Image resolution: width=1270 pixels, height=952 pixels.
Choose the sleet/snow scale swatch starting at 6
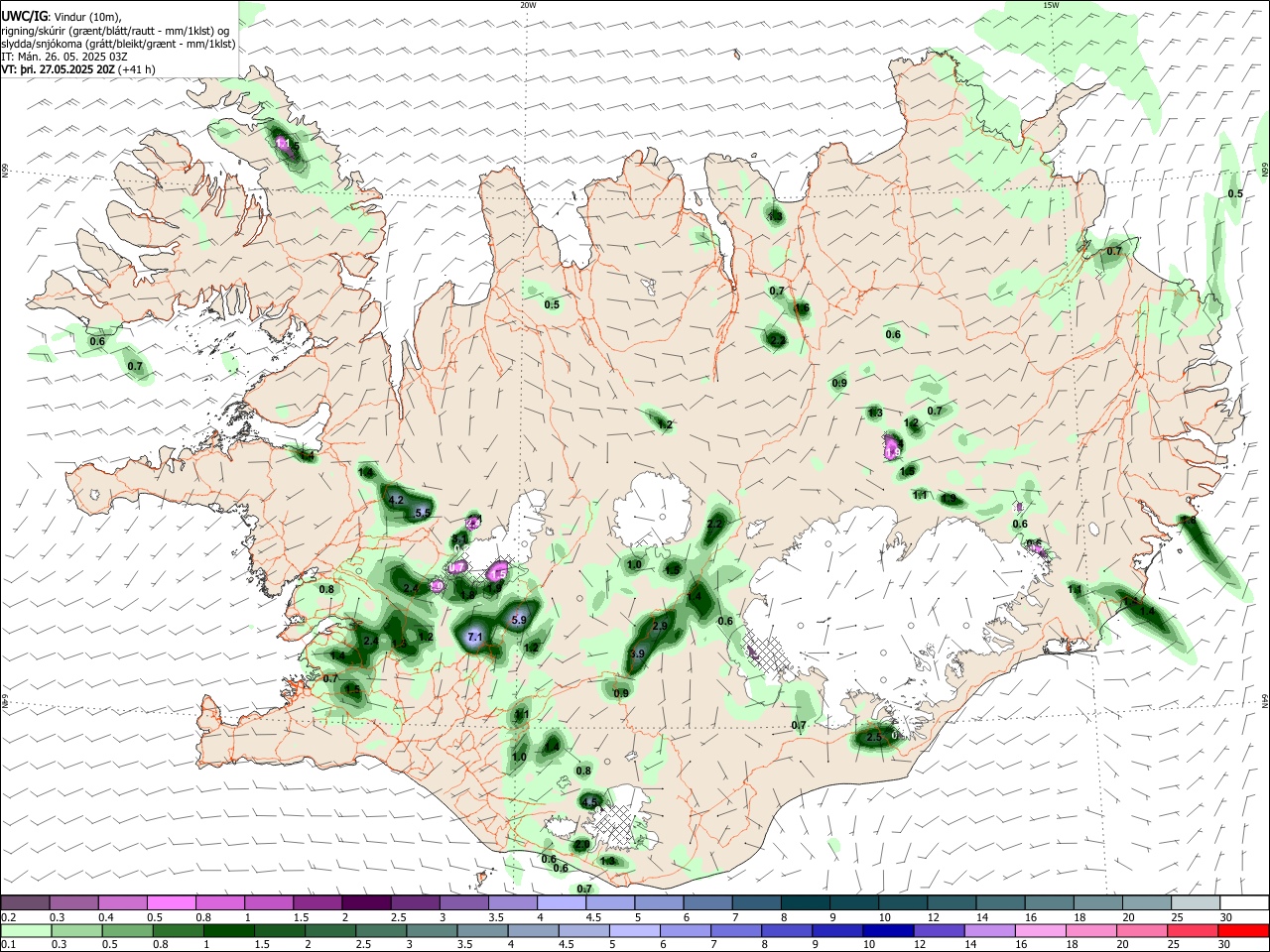[707, 903]
